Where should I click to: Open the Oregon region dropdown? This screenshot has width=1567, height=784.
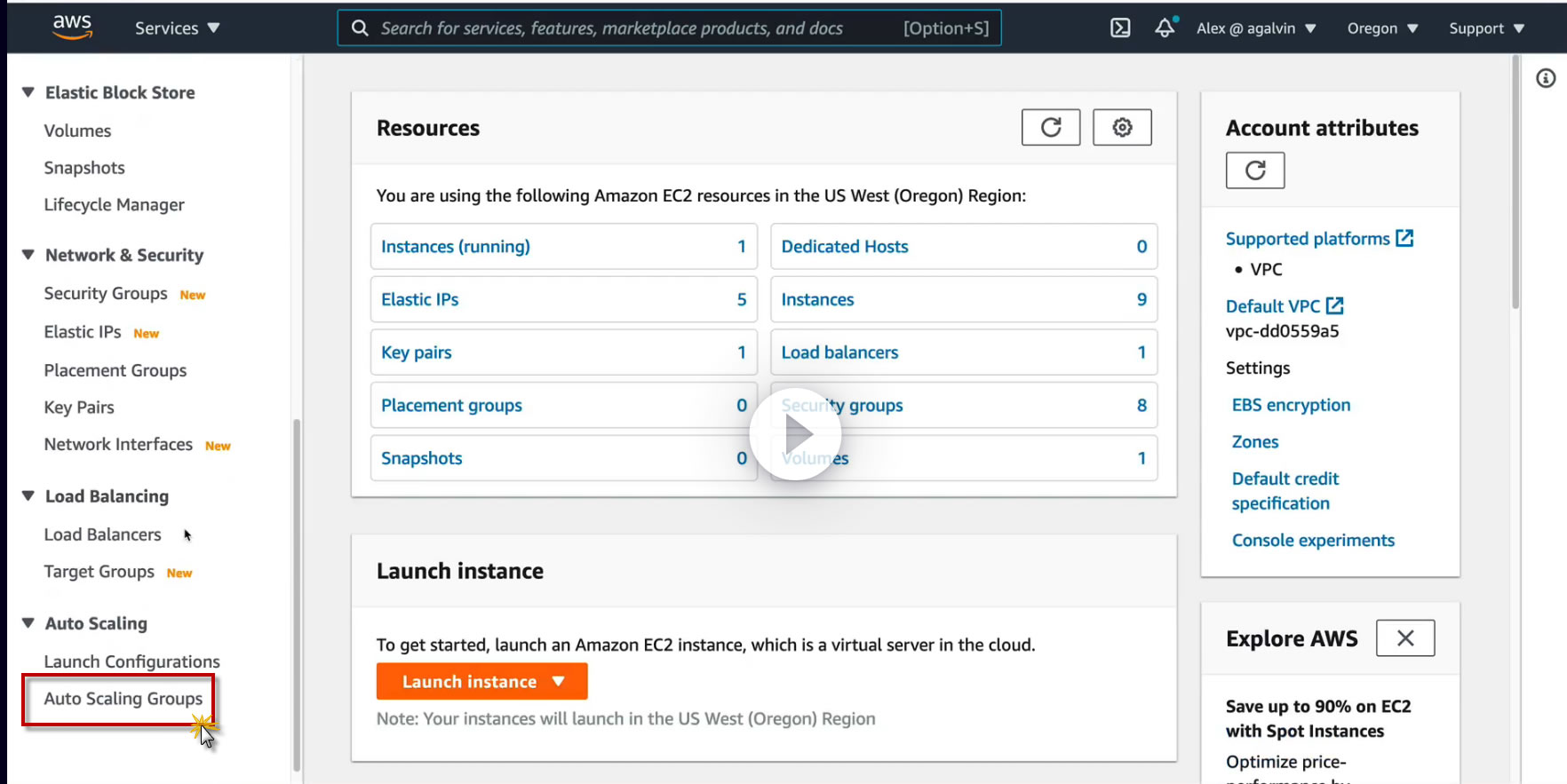tap(1382, 28)
